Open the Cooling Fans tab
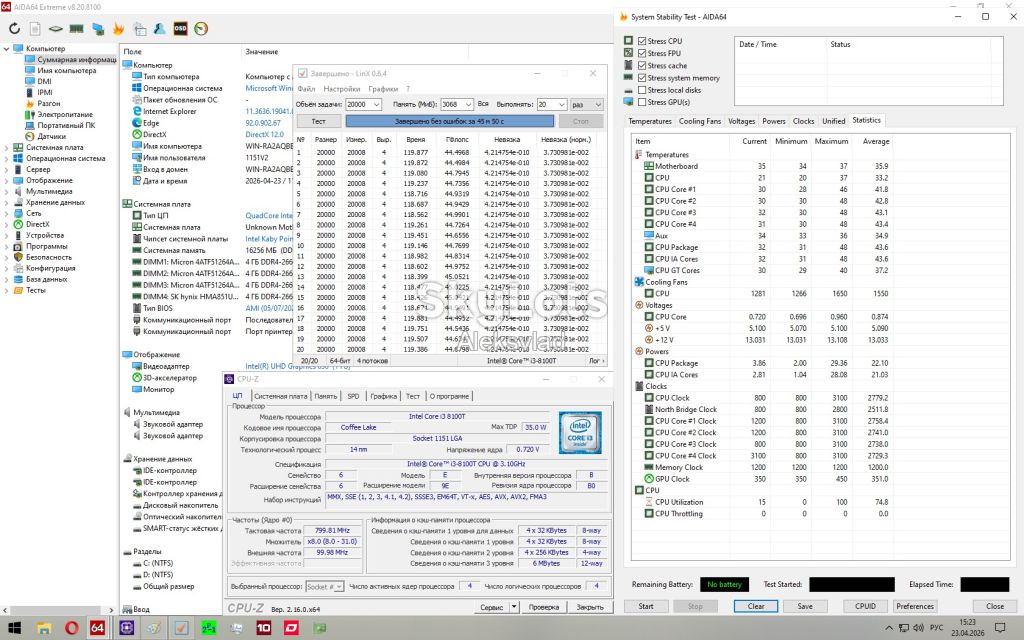Image resolution: width=1024 pixels, height=640 pixels. click(699, 121)
